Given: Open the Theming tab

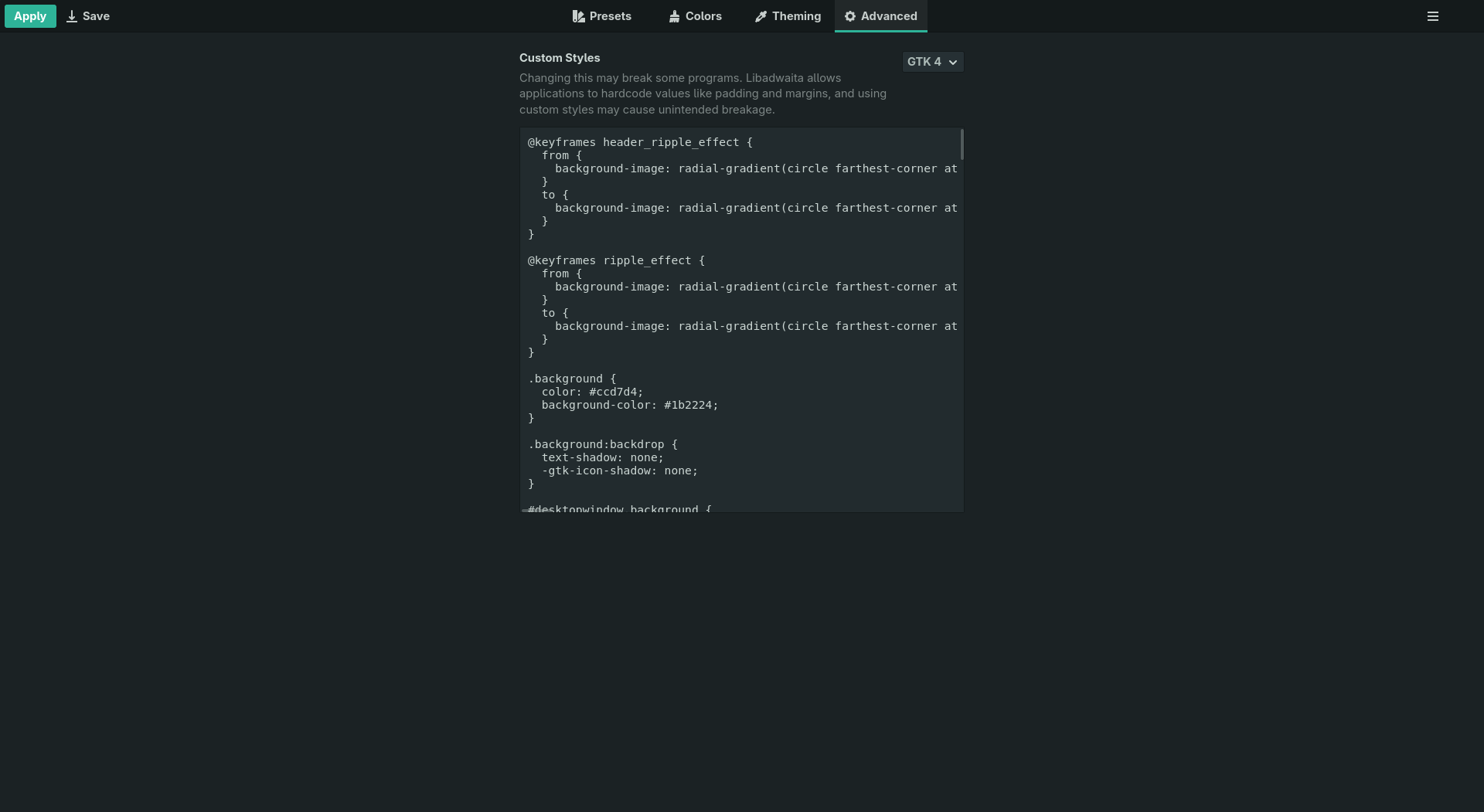Looking at the screenshot, I should click(x=788, y=16).
